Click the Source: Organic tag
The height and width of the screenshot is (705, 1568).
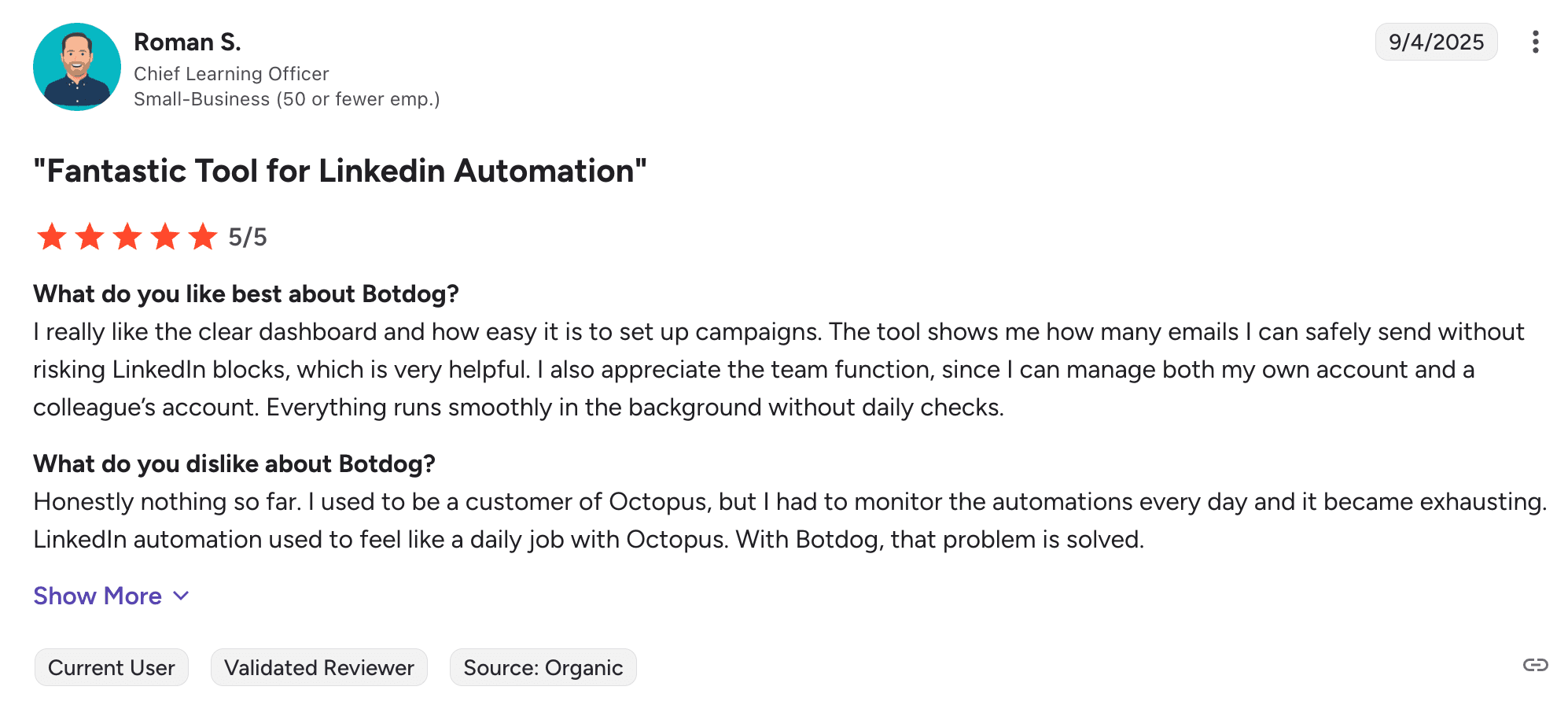pos(543,667)
